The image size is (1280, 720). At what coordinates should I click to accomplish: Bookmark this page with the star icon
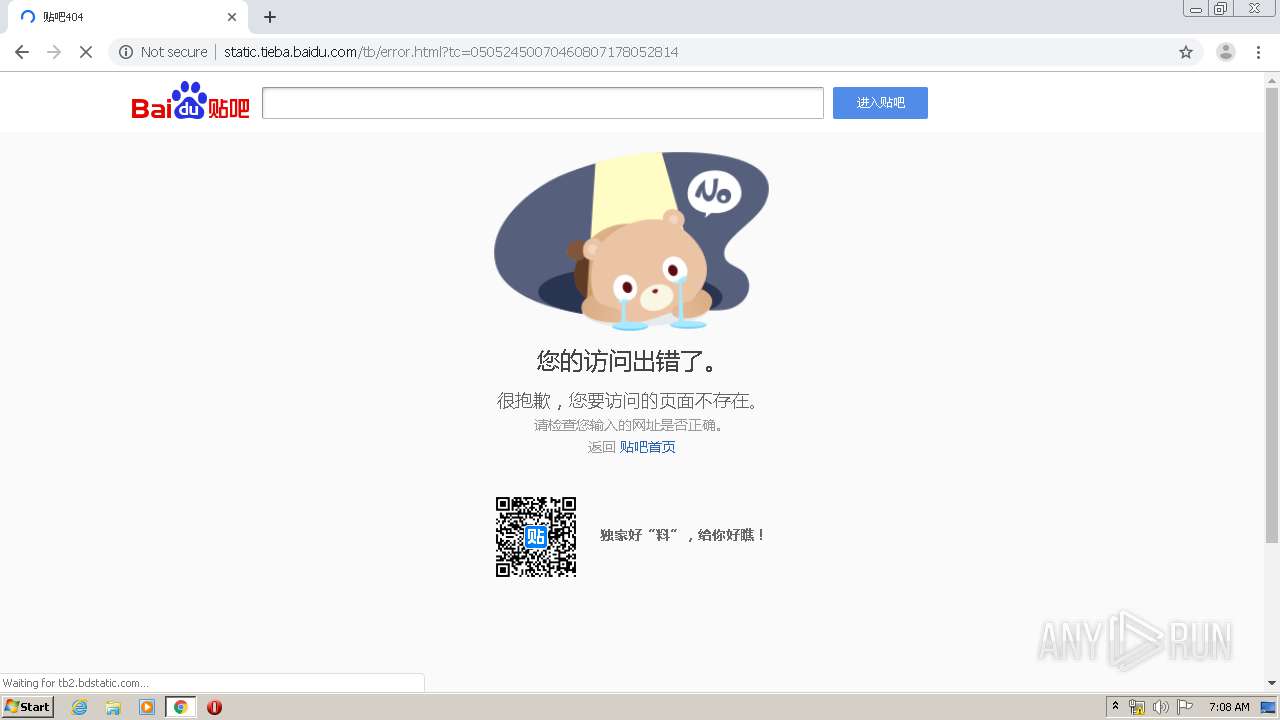click(x=1186, y=52)
